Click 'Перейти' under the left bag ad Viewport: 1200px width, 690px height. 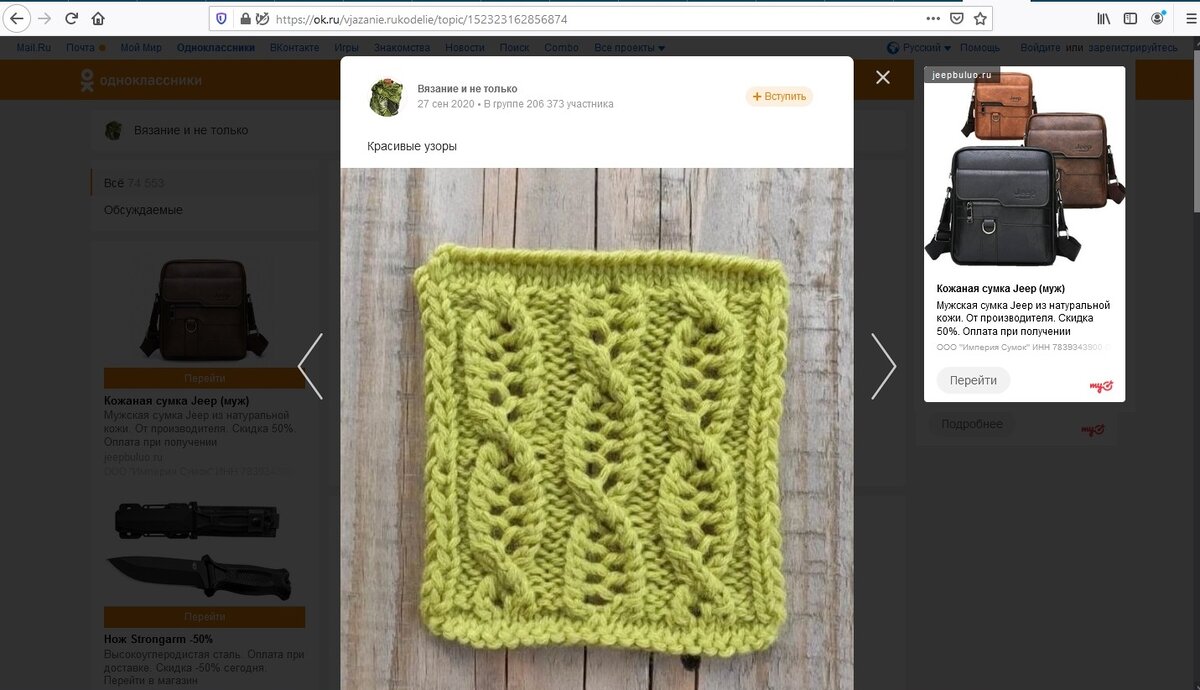(x=204, y=378)
